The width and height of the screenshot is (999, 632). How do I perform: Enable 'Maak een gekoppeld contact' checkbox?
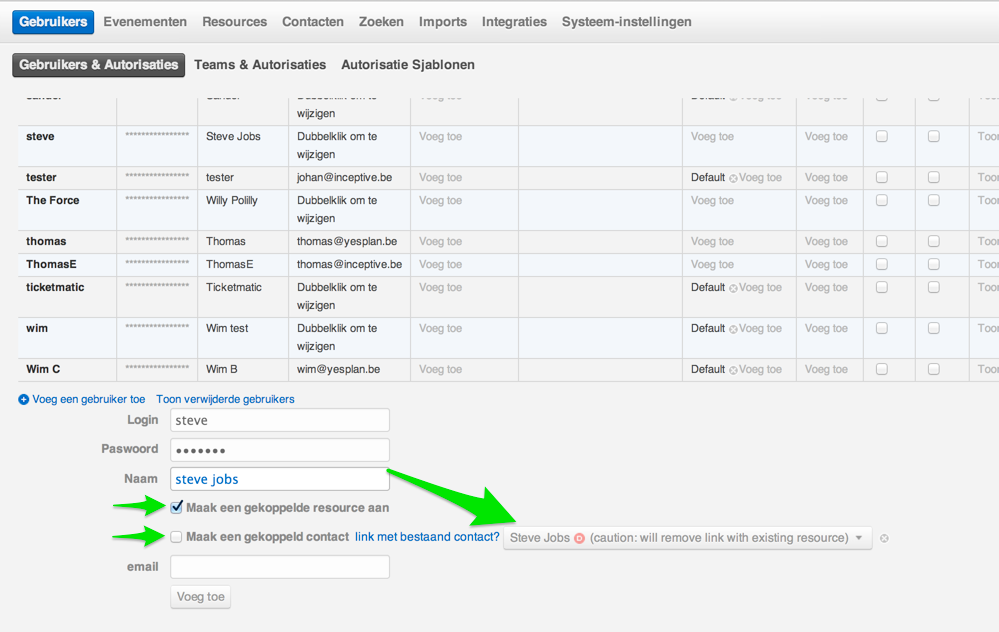(x=176, y=537)
